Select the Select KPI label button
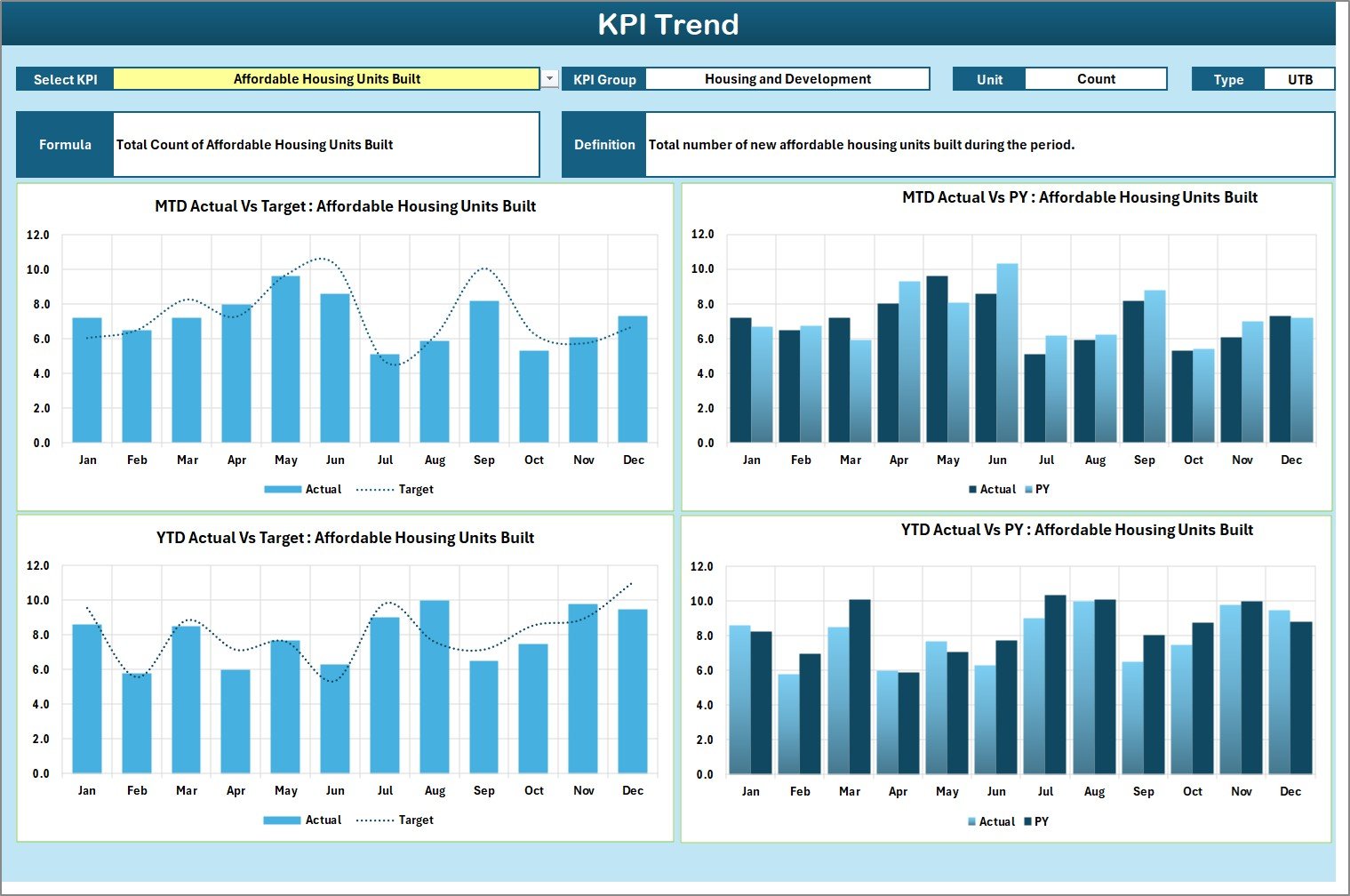Screen dimensions: 1350x896 point(63,78)
